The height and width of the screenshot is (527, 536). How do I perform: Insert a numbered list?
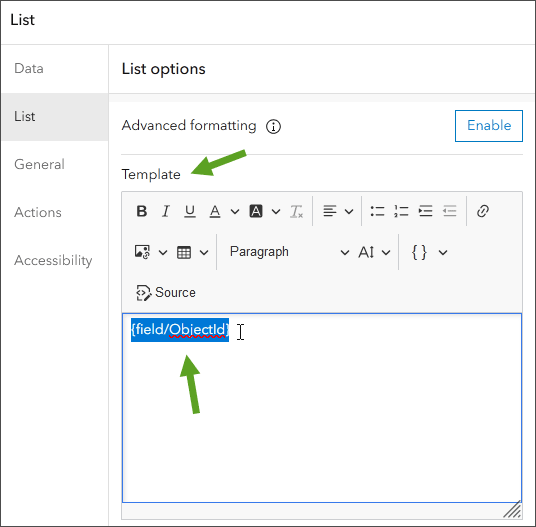point(401,211)
